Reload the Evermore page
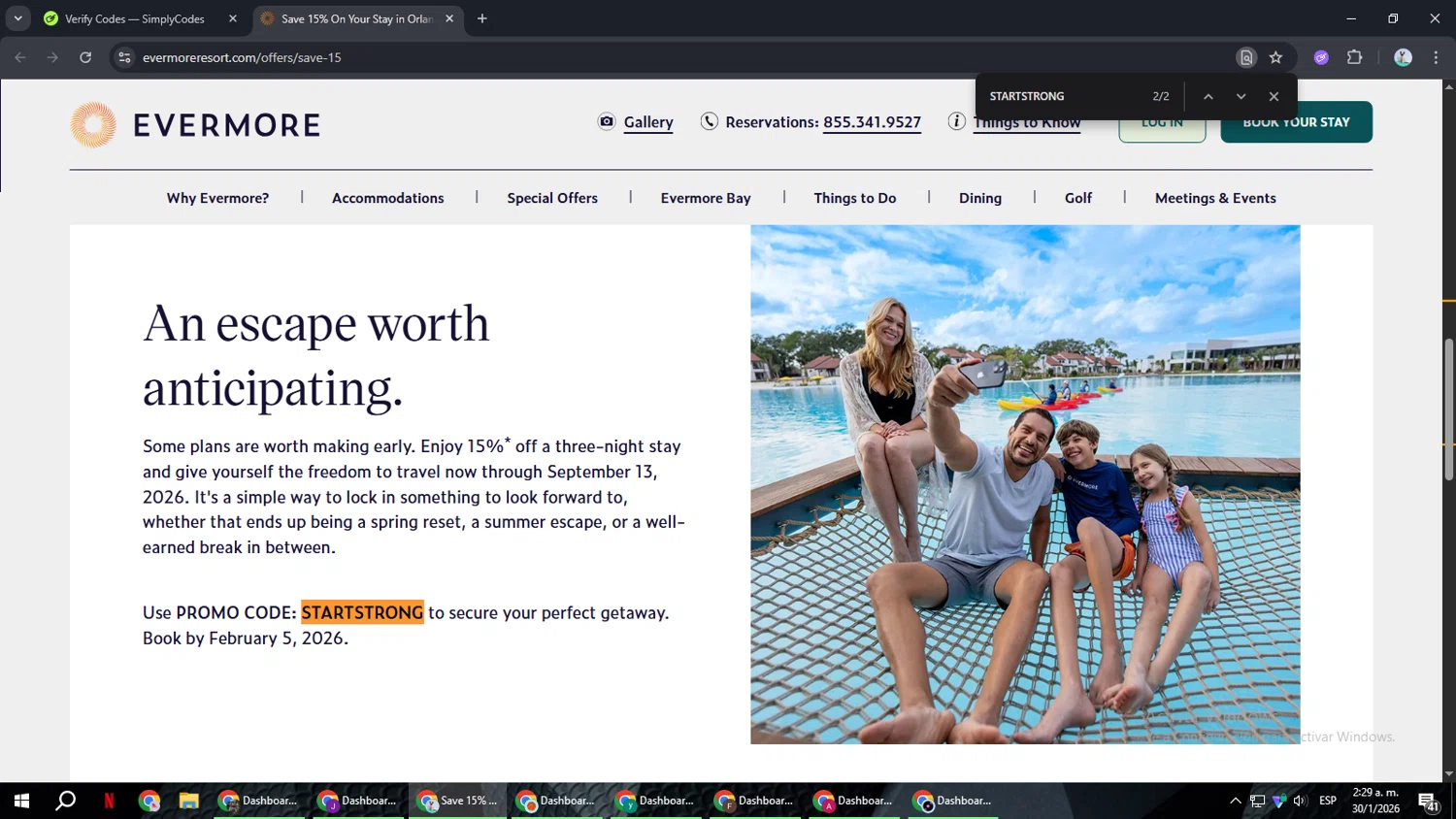This screenshot has height=819, width=1456. (85, 57)
